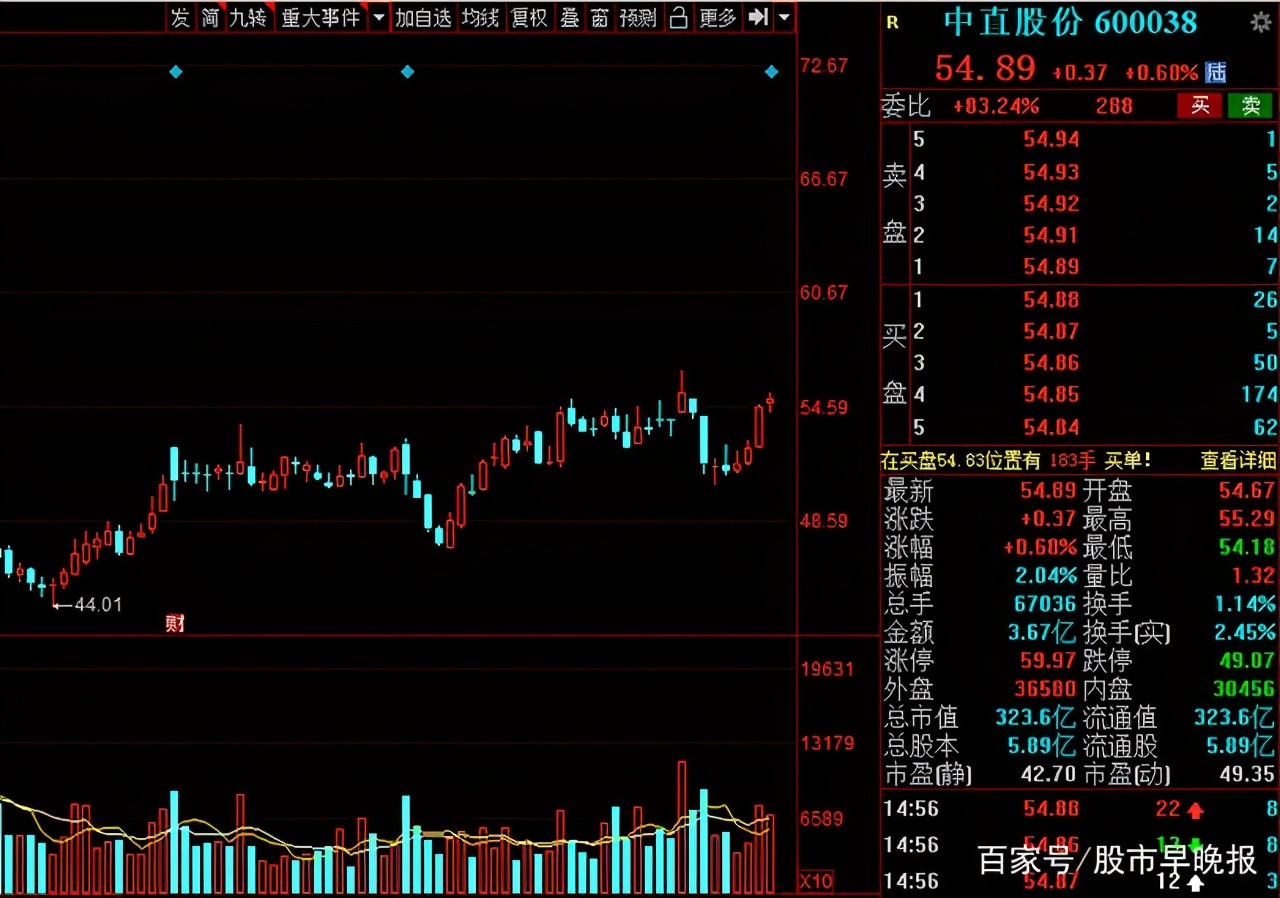Select the 九转 (Nine Turns) indicator icon
1280x898 pixels.
(247, 17)
